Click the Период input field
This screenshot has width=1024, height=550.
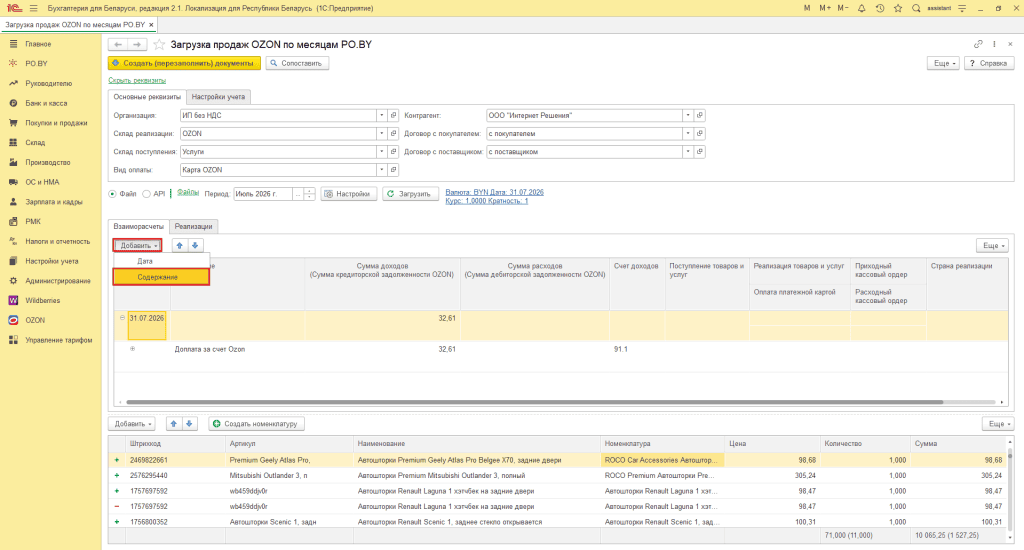point(263,194)
